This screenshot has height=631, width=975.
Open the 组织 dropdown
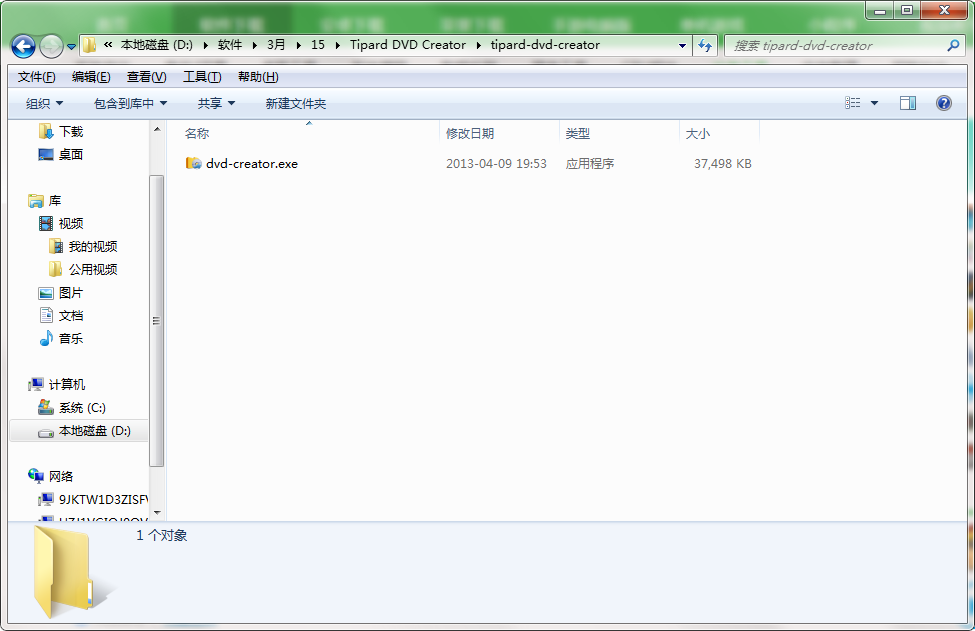(44, 104)
